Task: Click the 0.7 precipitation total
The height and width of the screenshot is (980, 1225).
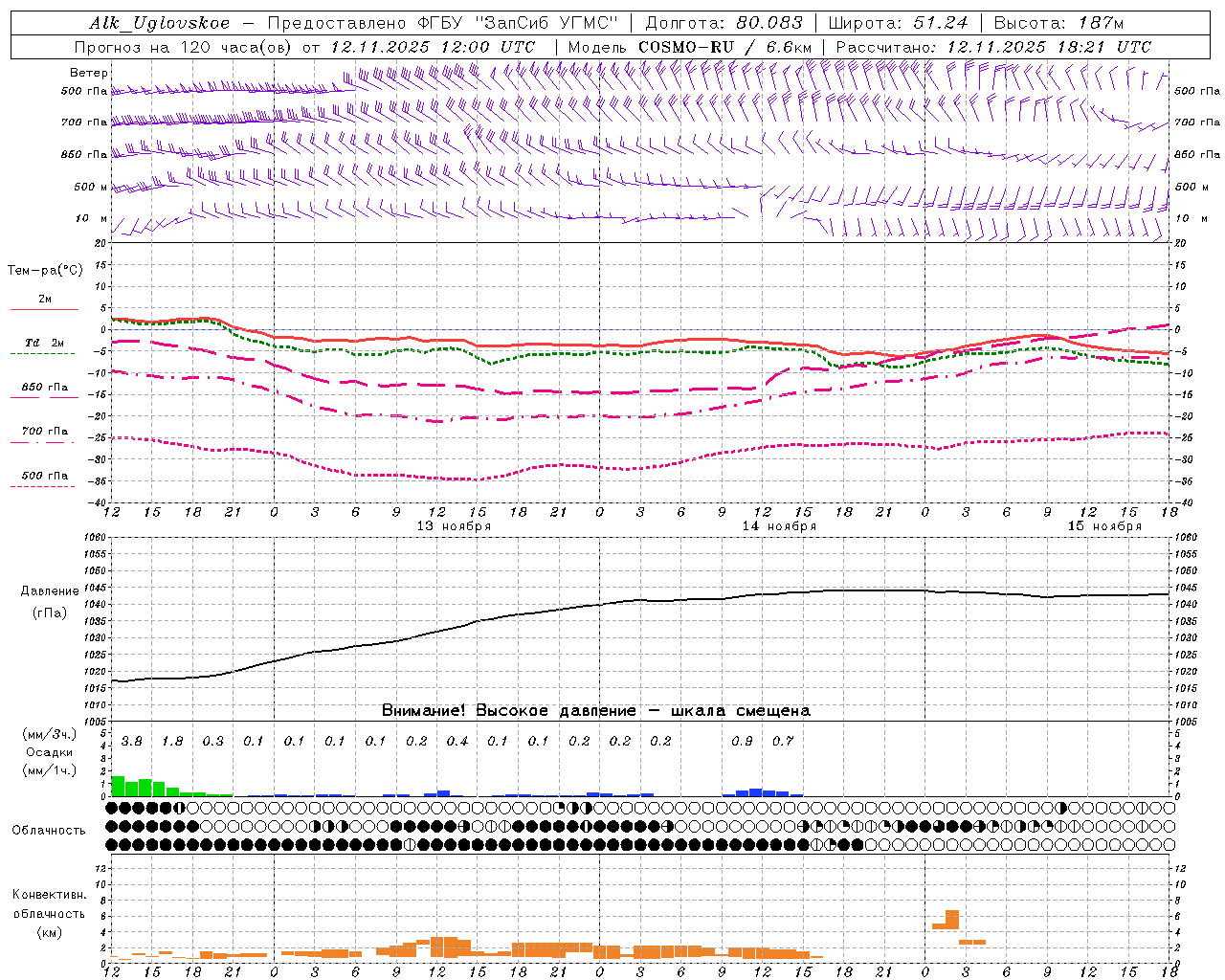Action: pyautogui.click(x=783, y=742)
